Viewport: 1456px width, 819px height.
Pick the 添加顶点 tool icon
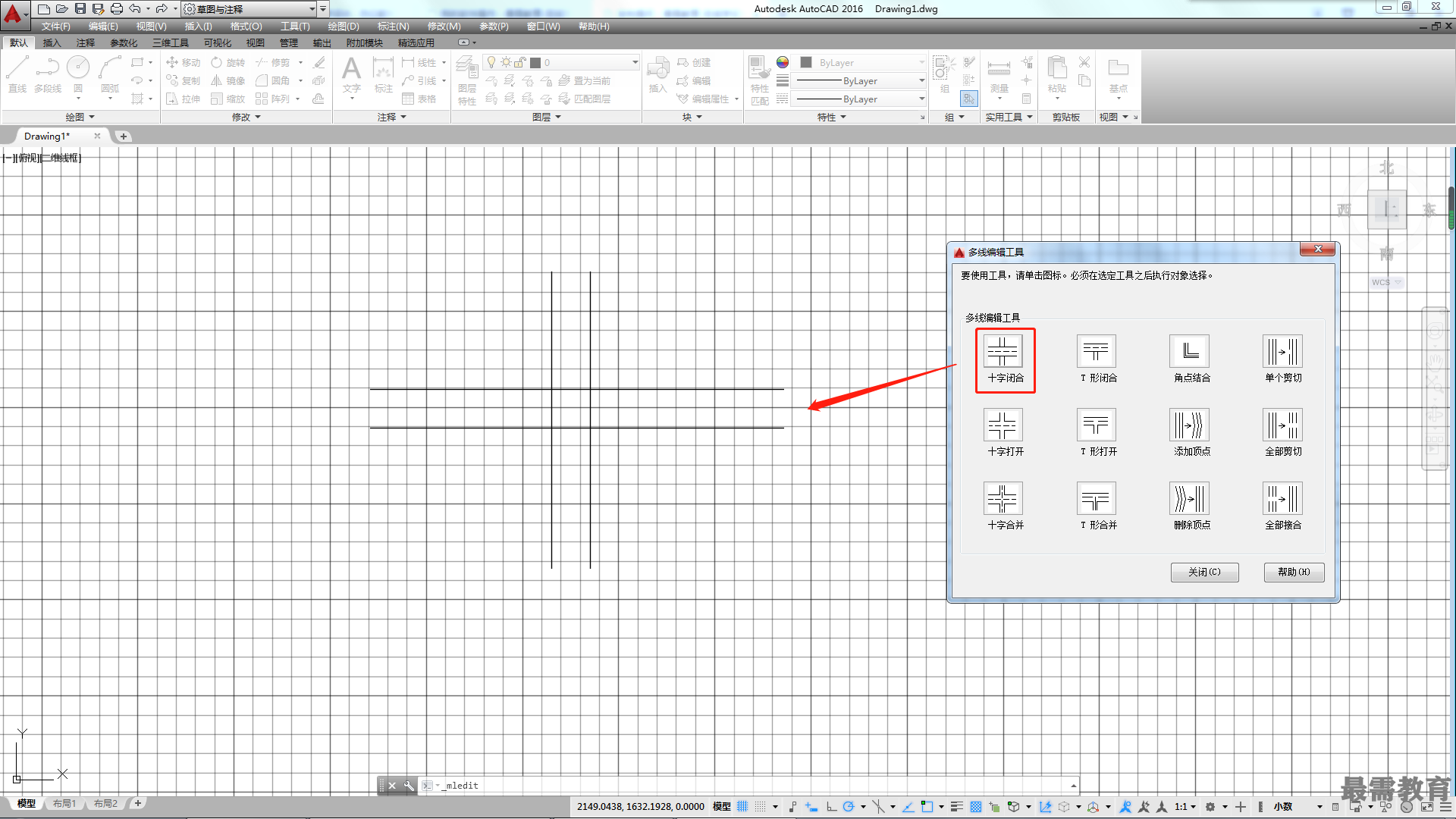(1189, 425)
